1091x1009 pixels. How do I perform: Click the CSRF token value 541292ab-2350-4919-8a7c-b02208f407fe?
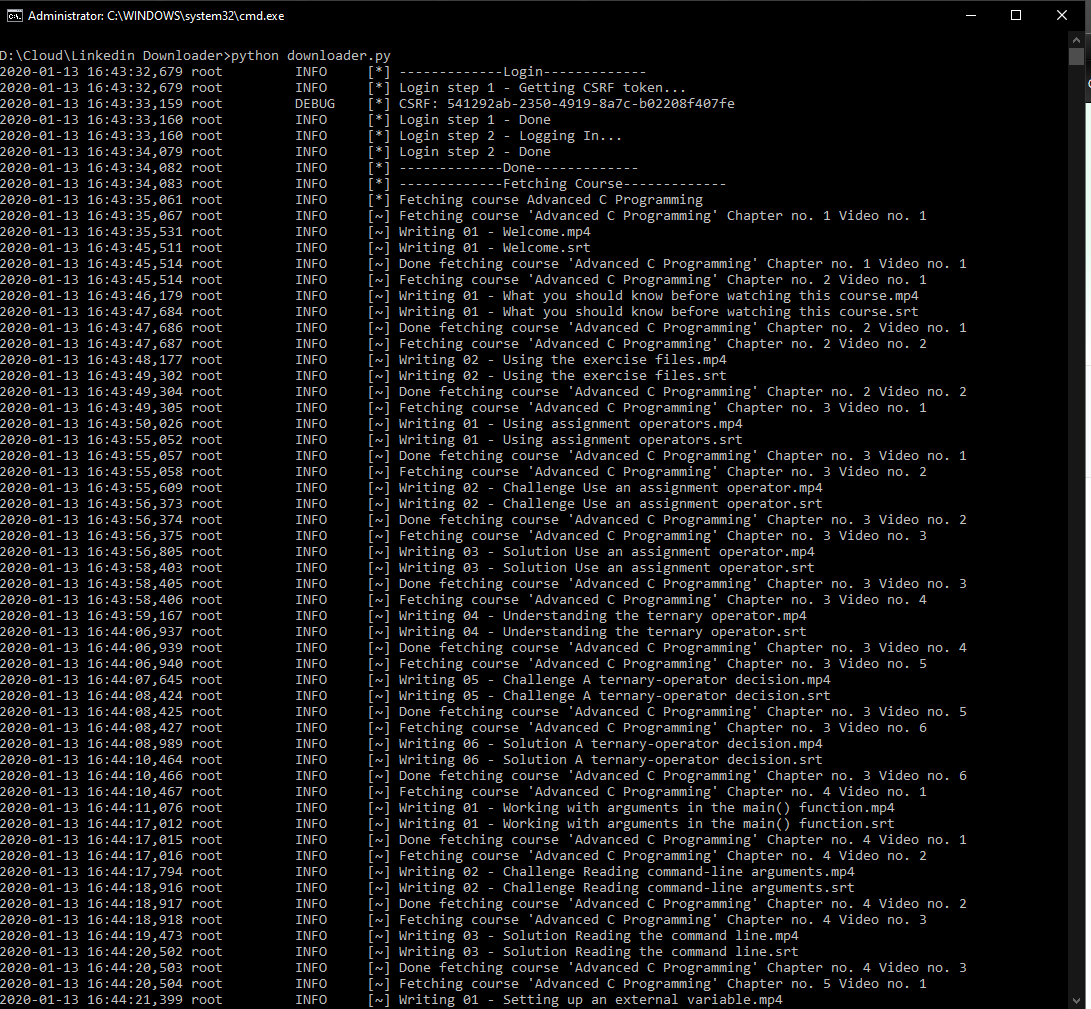tap(590, 104)
